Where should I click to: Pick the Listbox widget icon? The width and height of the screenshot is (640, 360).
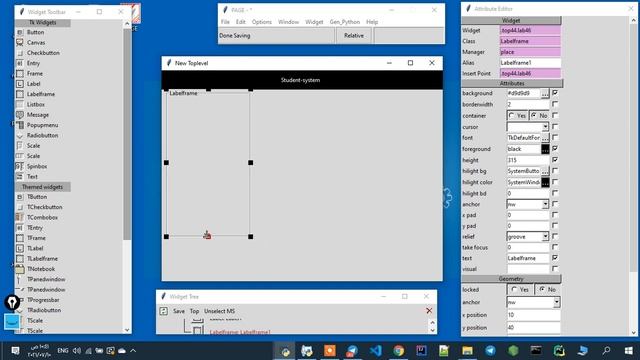[20, 104]
